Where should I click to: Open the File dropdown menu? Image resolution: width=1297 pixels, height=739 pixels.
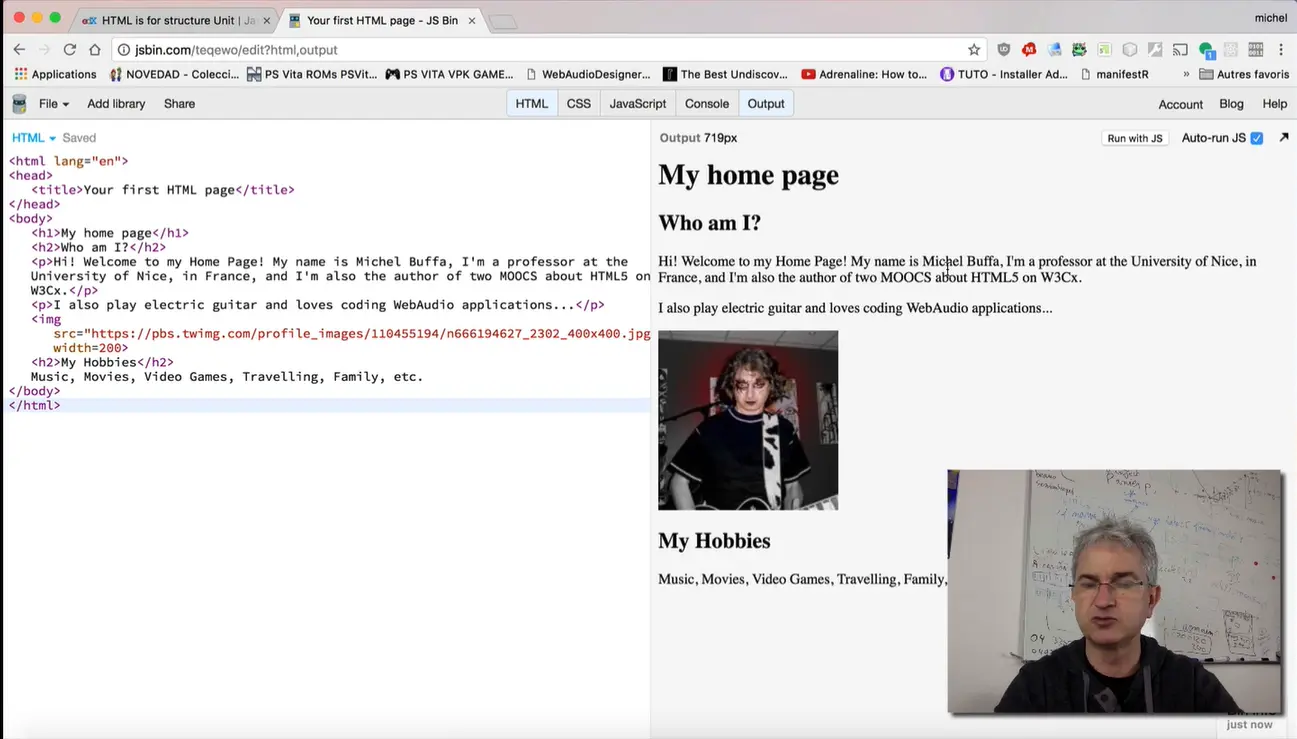point(54,104)
